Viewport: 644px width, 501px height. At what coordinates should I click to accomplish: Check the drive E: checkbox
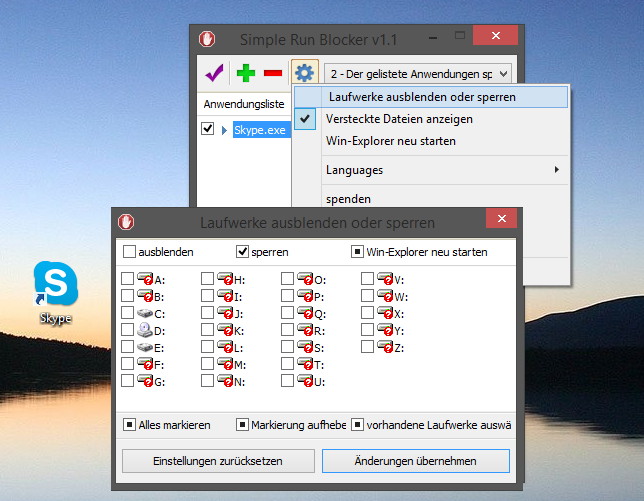click(127, 347)
